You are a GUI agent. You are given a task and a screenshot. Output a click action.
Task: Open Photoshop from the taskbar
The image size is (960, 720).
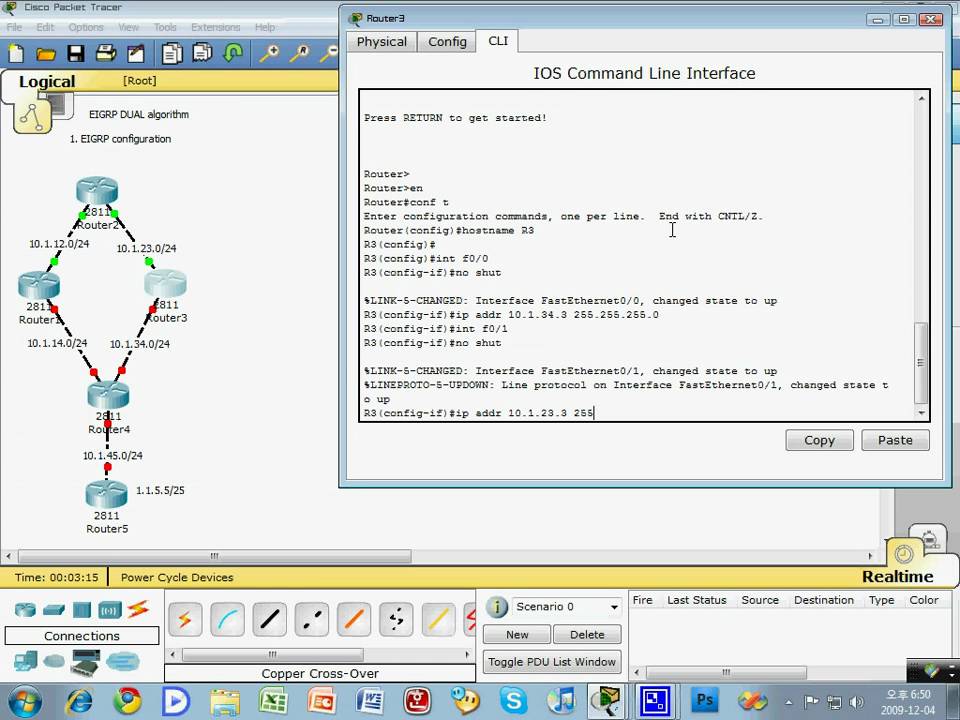[704, 700]
